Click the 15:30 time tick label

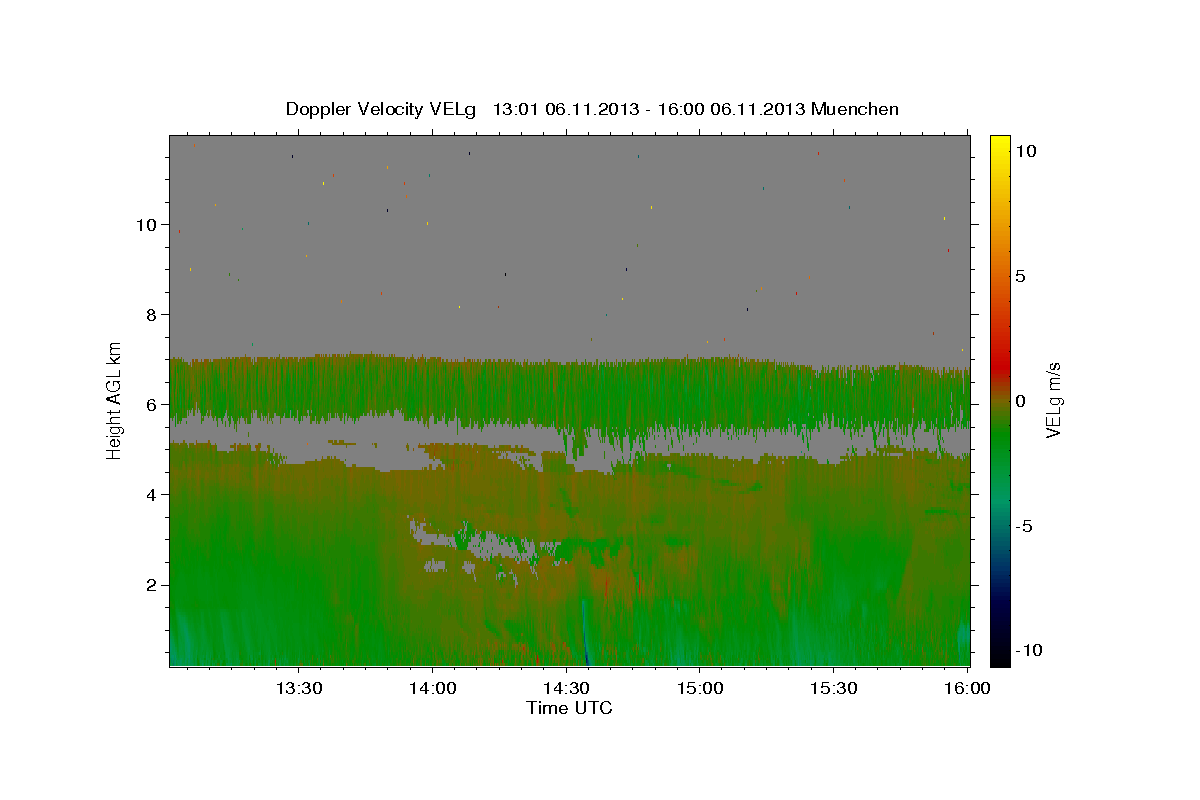coord(834,688)
